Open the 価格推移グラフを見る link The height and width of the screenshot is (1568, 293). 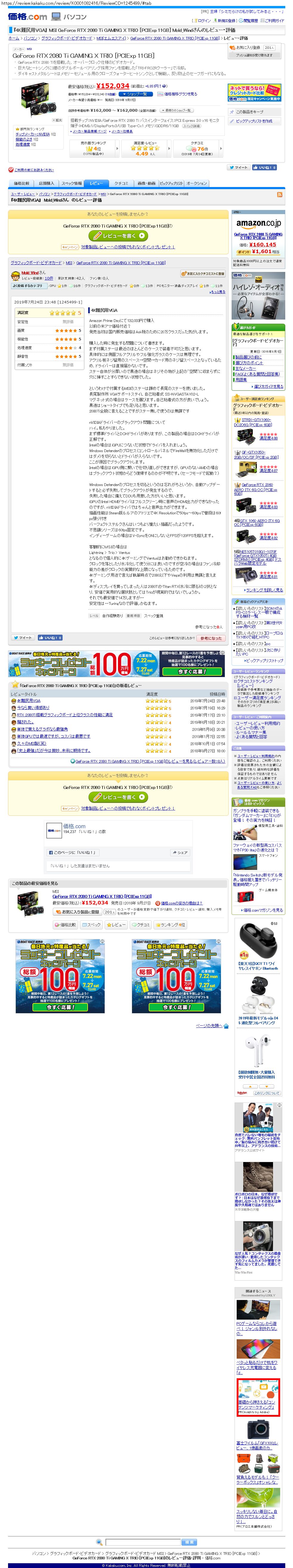tap(180, 94)
